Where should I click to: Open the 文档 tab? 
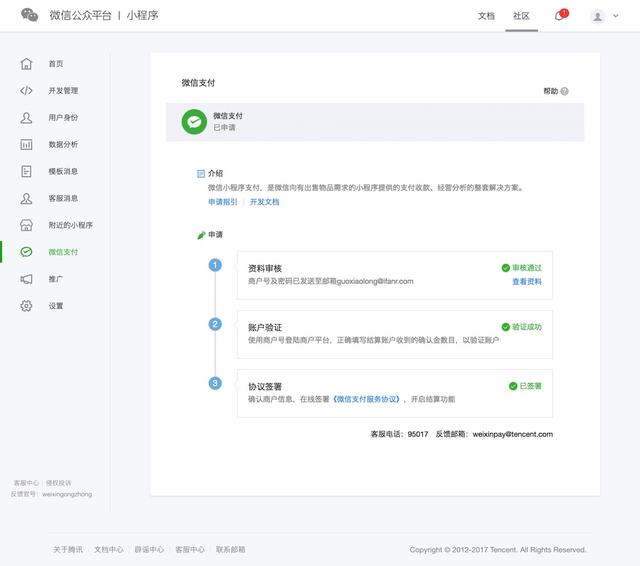(486, 16)
